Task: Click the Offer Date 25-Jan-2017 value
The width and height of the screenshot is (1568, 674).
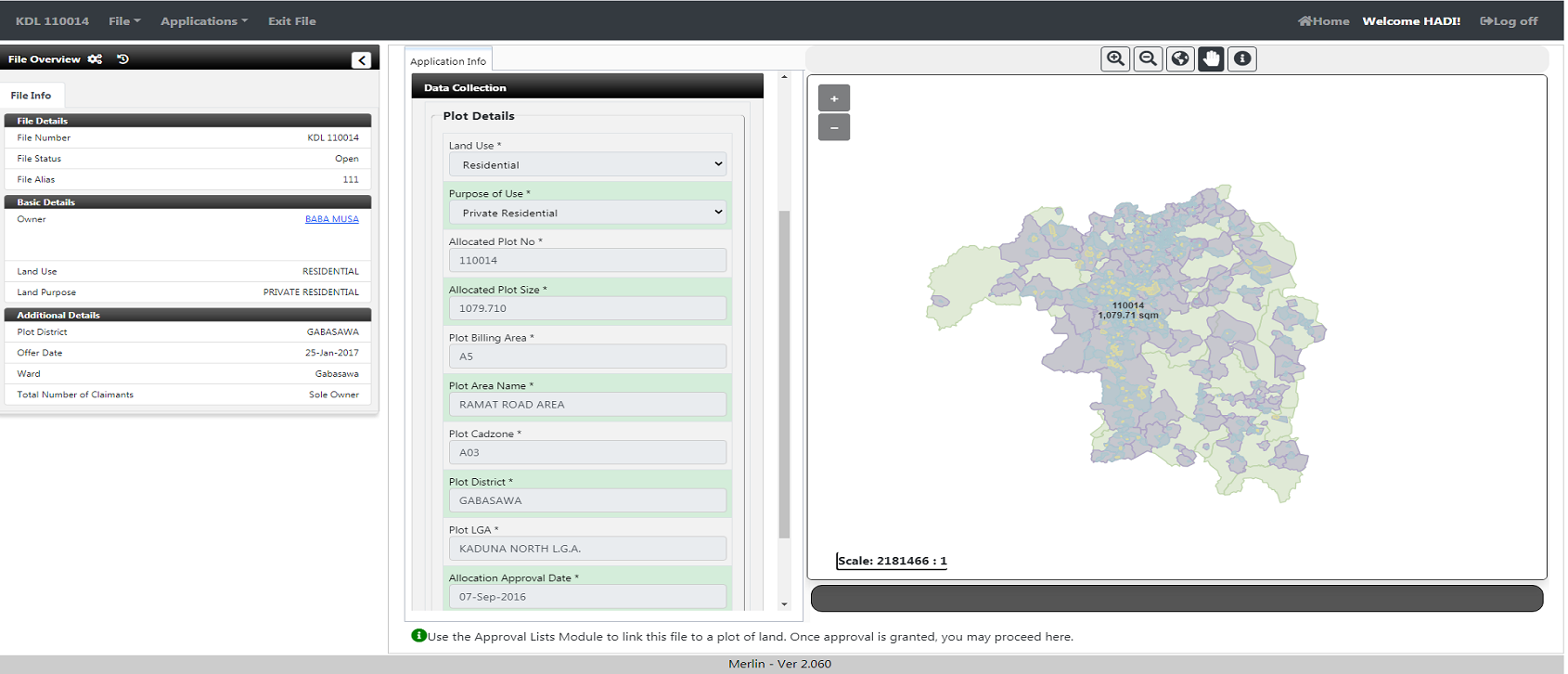Action: [332, 353]
